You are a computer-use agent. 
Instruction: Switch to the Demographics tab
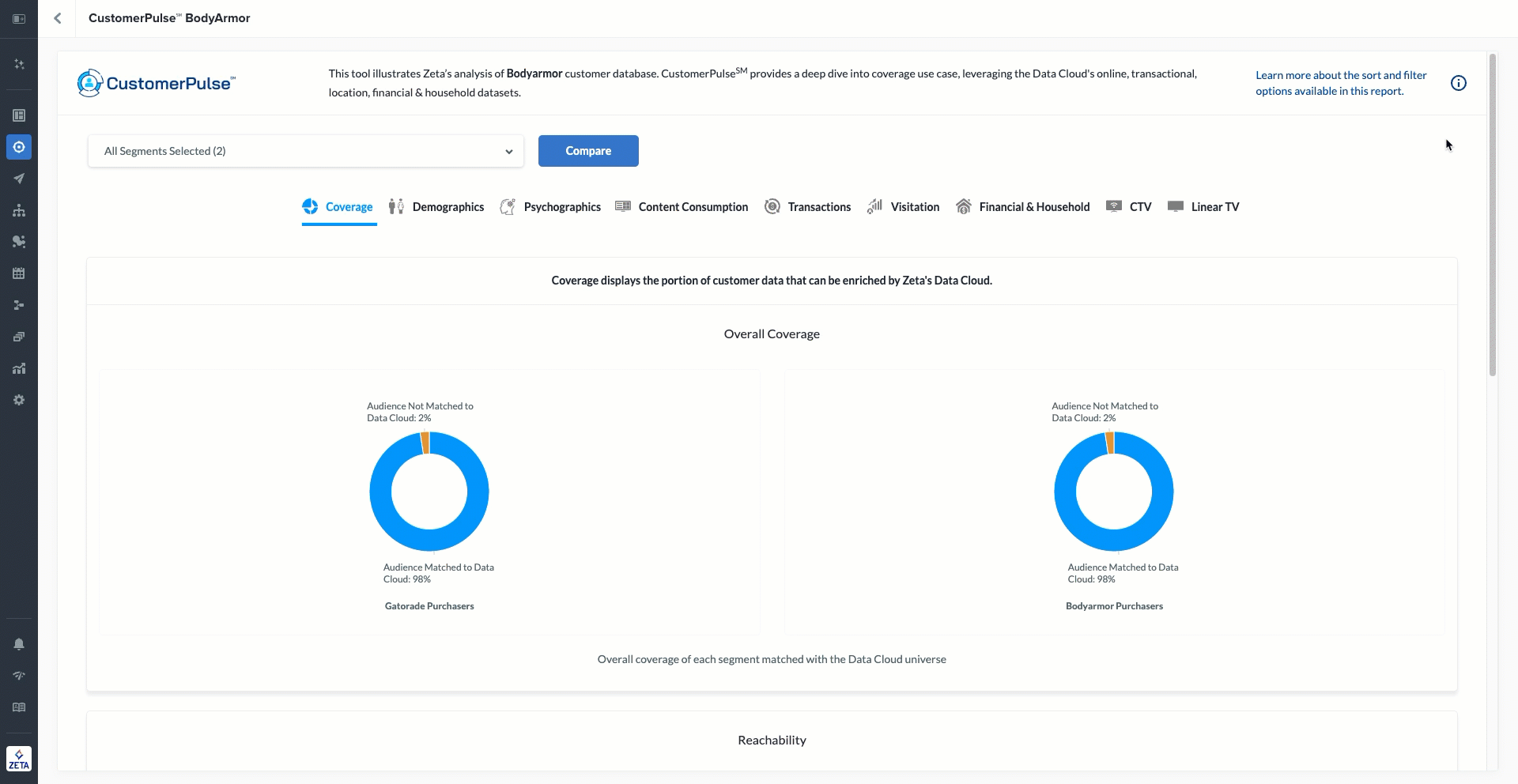coord(436,207)
